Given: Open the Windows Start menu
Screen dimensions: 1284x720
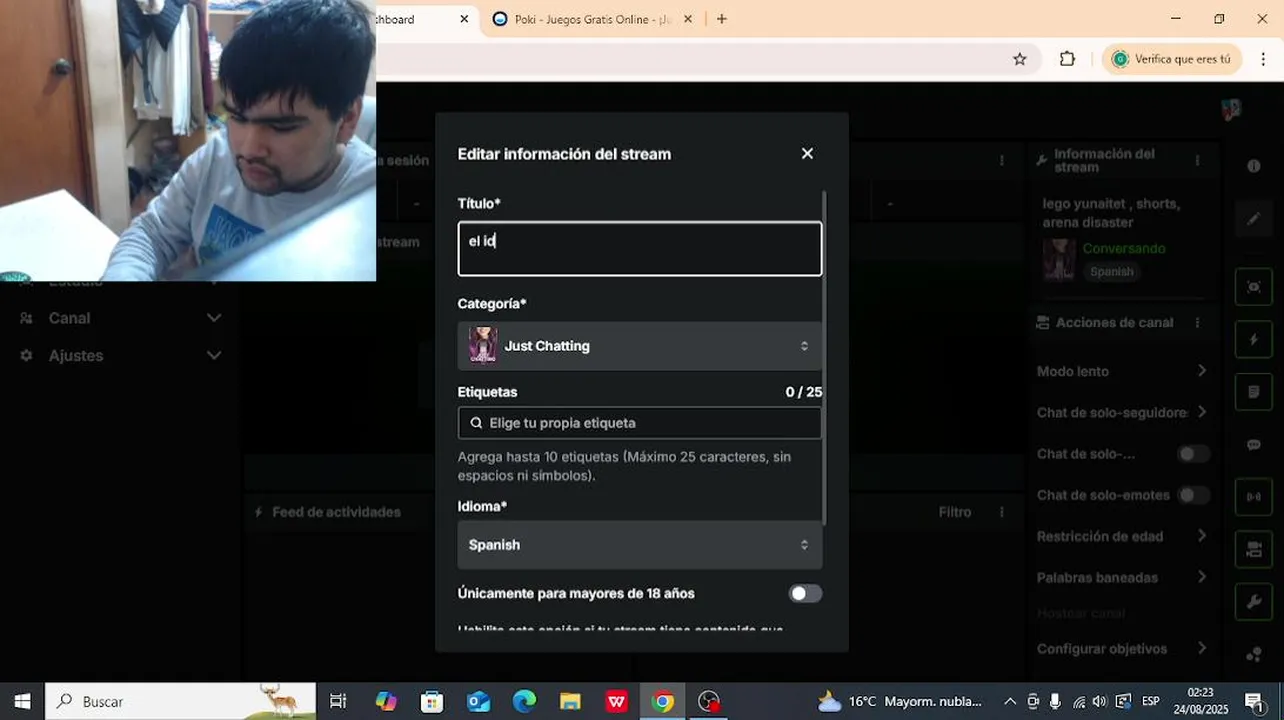Looking at the screenshot, I should click(22, 702).
